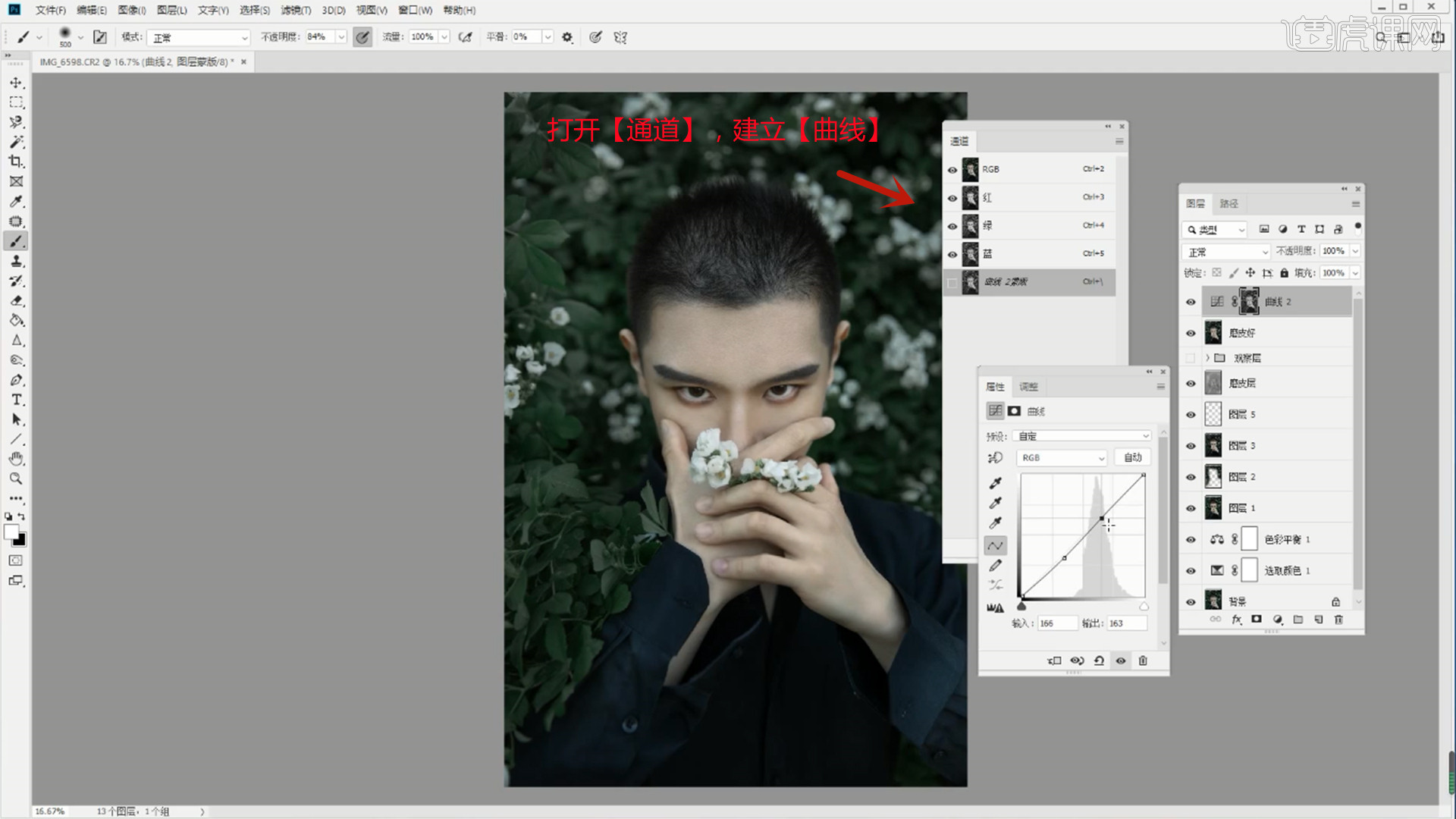Select the Zoom tool

click(x=16, y=479)
